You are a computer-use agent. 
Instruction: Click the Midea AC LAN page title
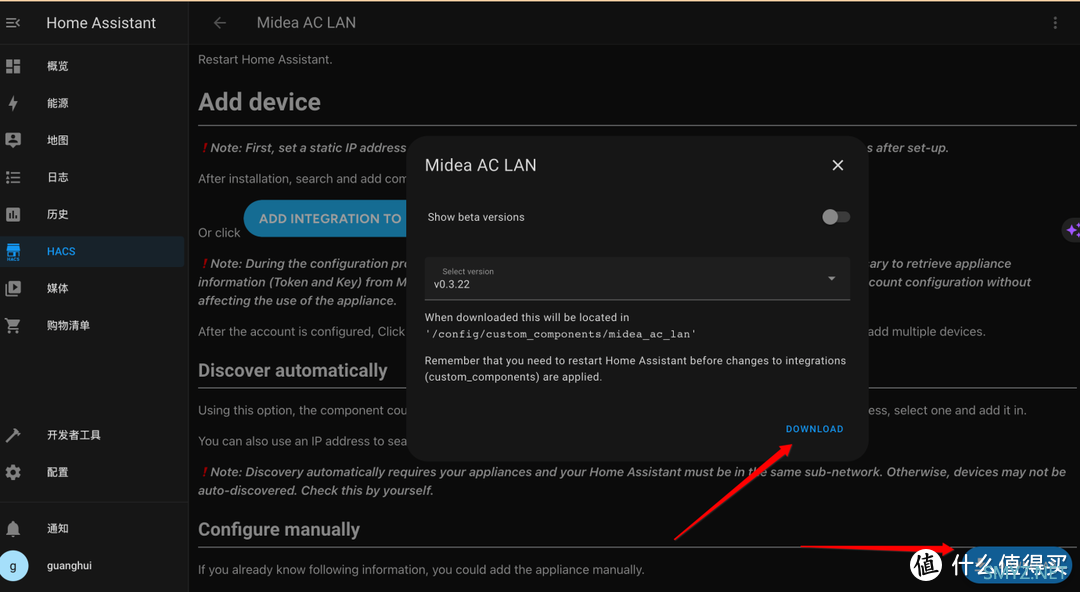[307, 23]
